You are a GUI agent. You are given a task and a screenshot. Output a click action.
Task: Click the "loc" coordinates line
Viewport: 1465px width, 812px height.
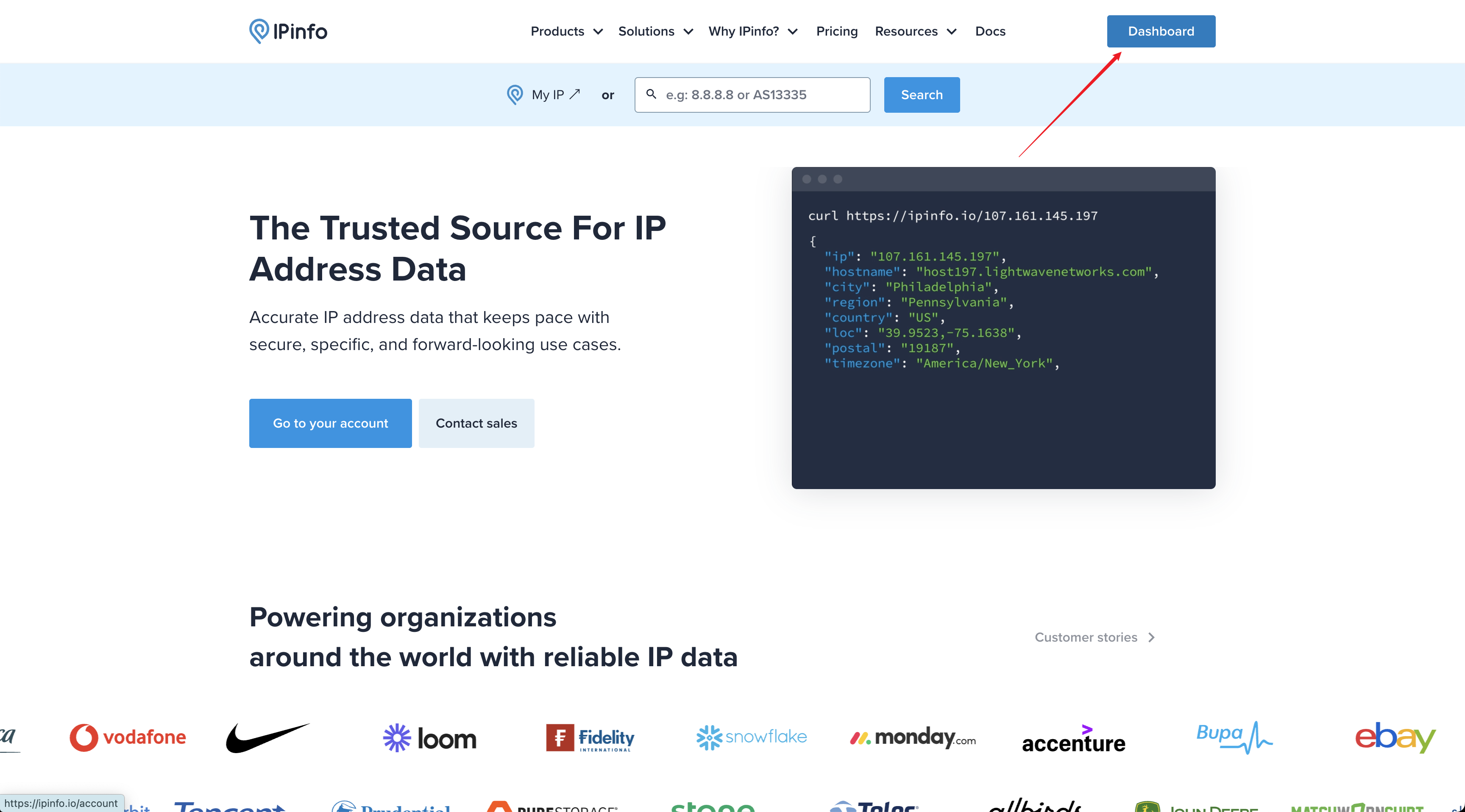pyautogui.click(x=922, y=333)
